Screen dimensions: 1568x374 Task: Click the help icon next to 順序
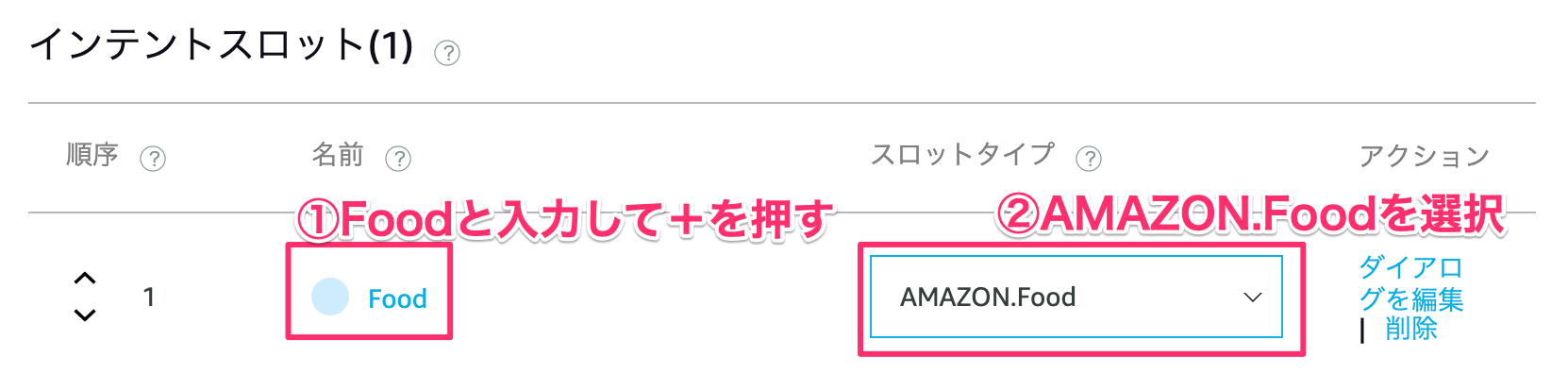[x=153, y=158]
